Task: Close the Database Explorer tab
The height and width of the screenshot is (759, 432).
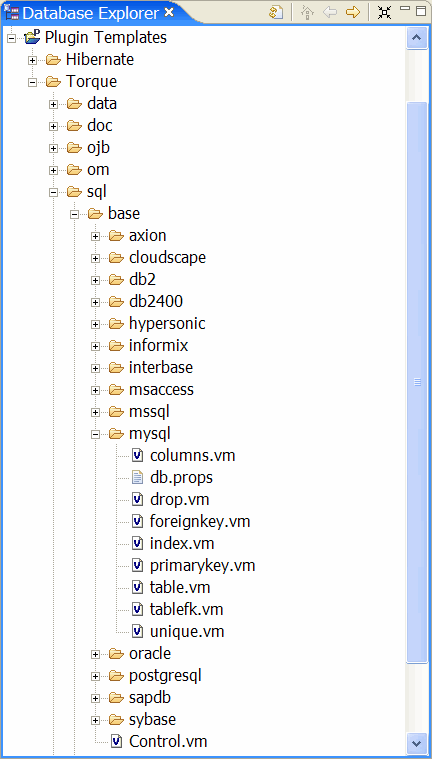Action: (x=169, y=12)
